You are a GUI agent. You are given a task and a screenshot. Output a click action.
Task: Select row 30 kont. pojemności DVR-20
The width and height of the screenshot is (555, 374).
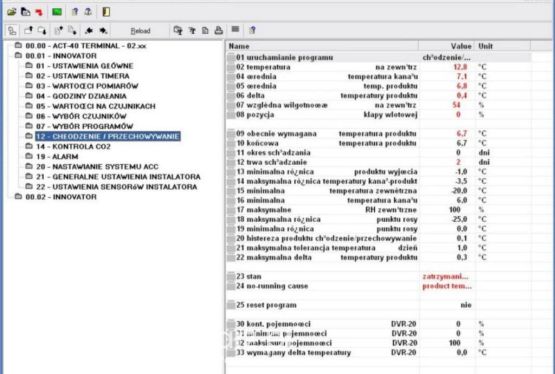point(378,324)
